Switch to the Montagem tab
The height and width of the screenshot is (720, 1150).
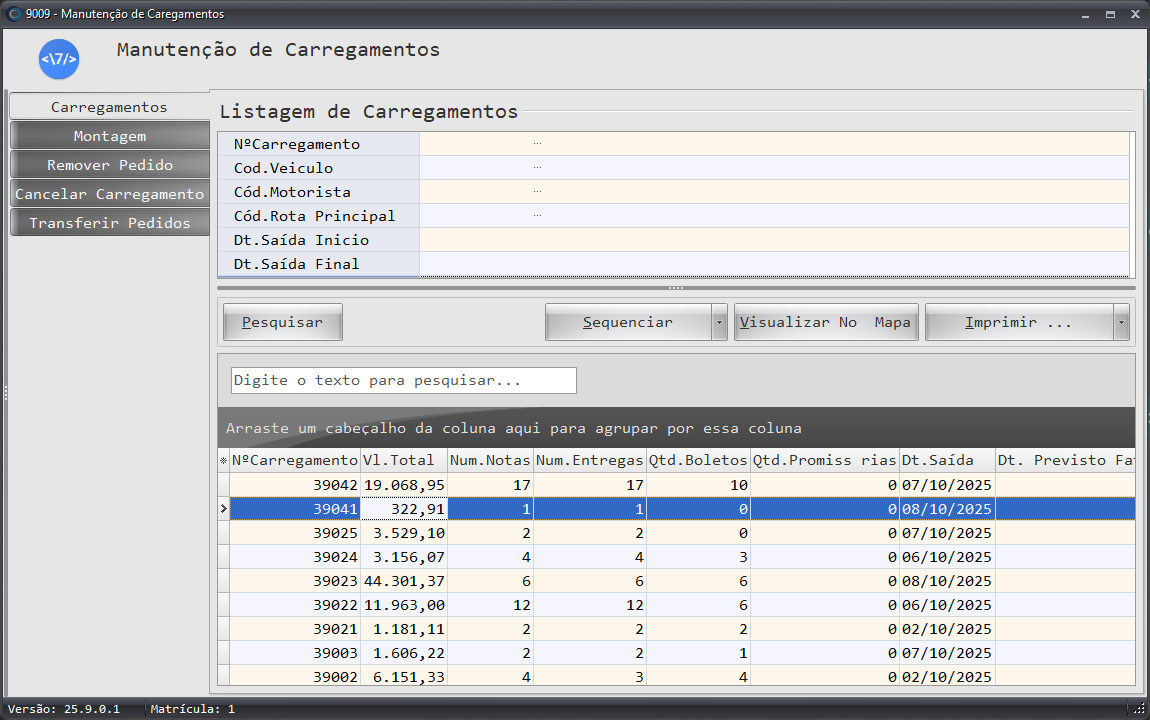tap(110, 136)
